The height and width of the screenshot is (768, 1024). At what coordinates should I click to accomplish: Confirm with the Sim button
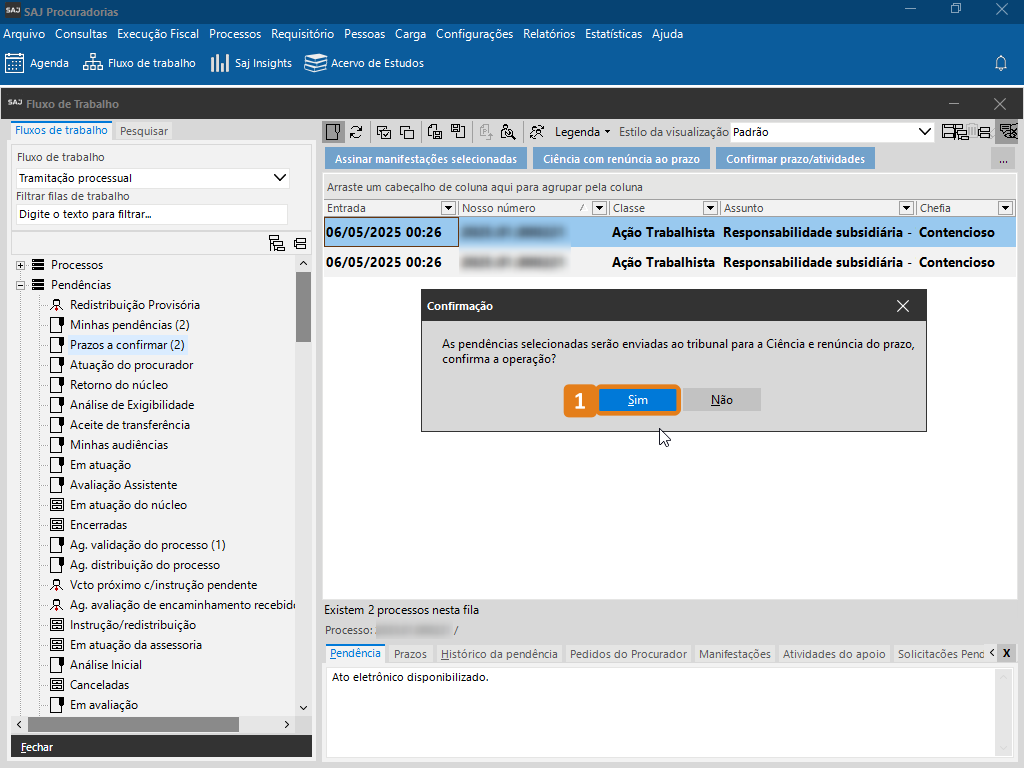pos(637,400)
